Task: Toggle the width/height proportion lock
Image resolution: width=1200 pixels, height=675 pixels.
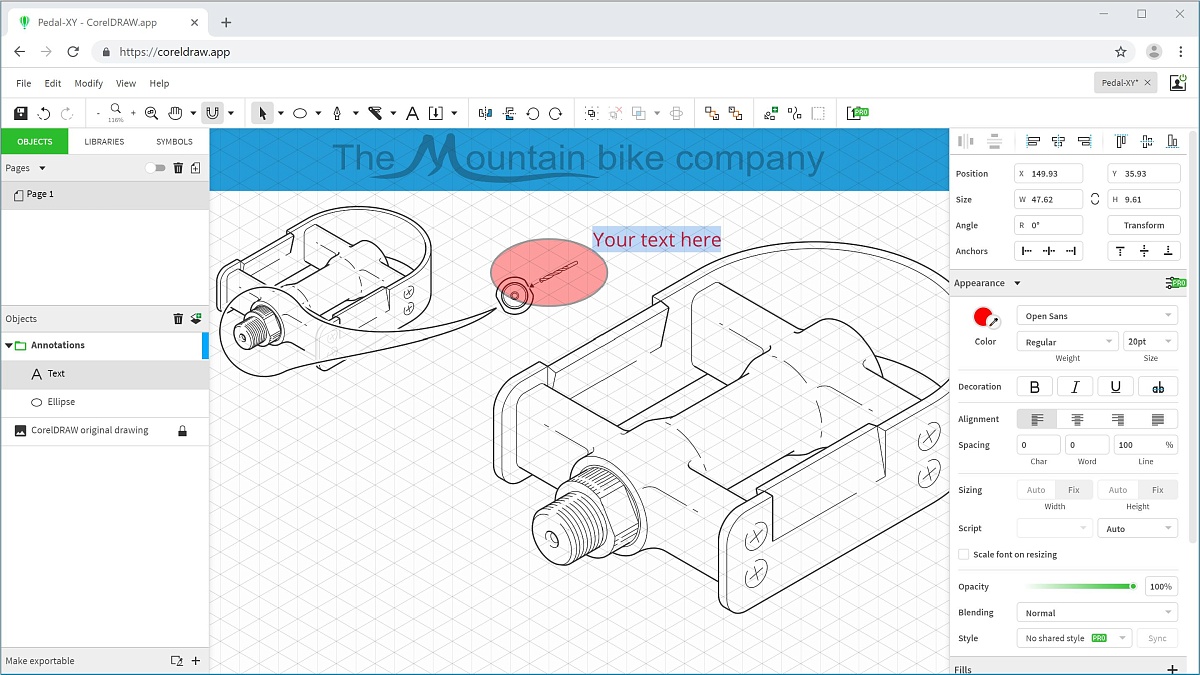Action: tap(1095, 199)
